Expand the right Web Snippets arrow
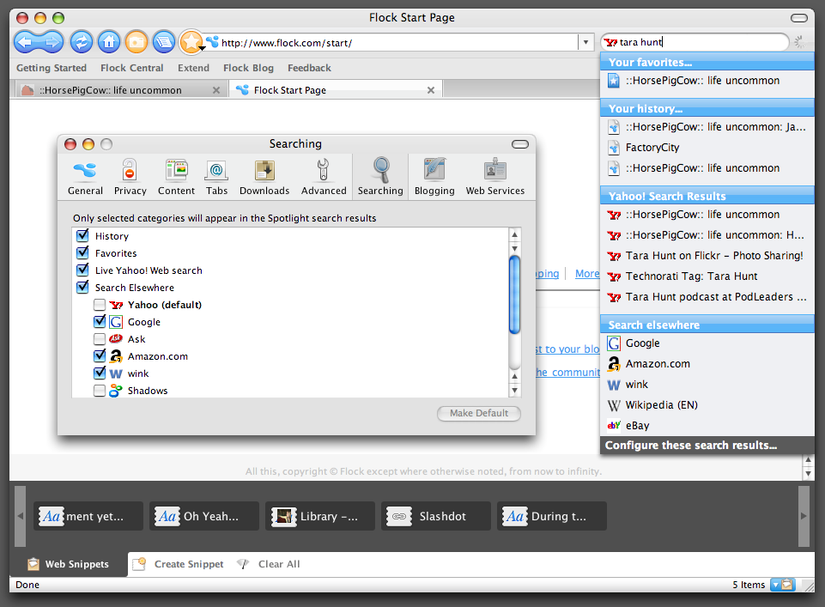825x607 pixels. click(804, 516)
